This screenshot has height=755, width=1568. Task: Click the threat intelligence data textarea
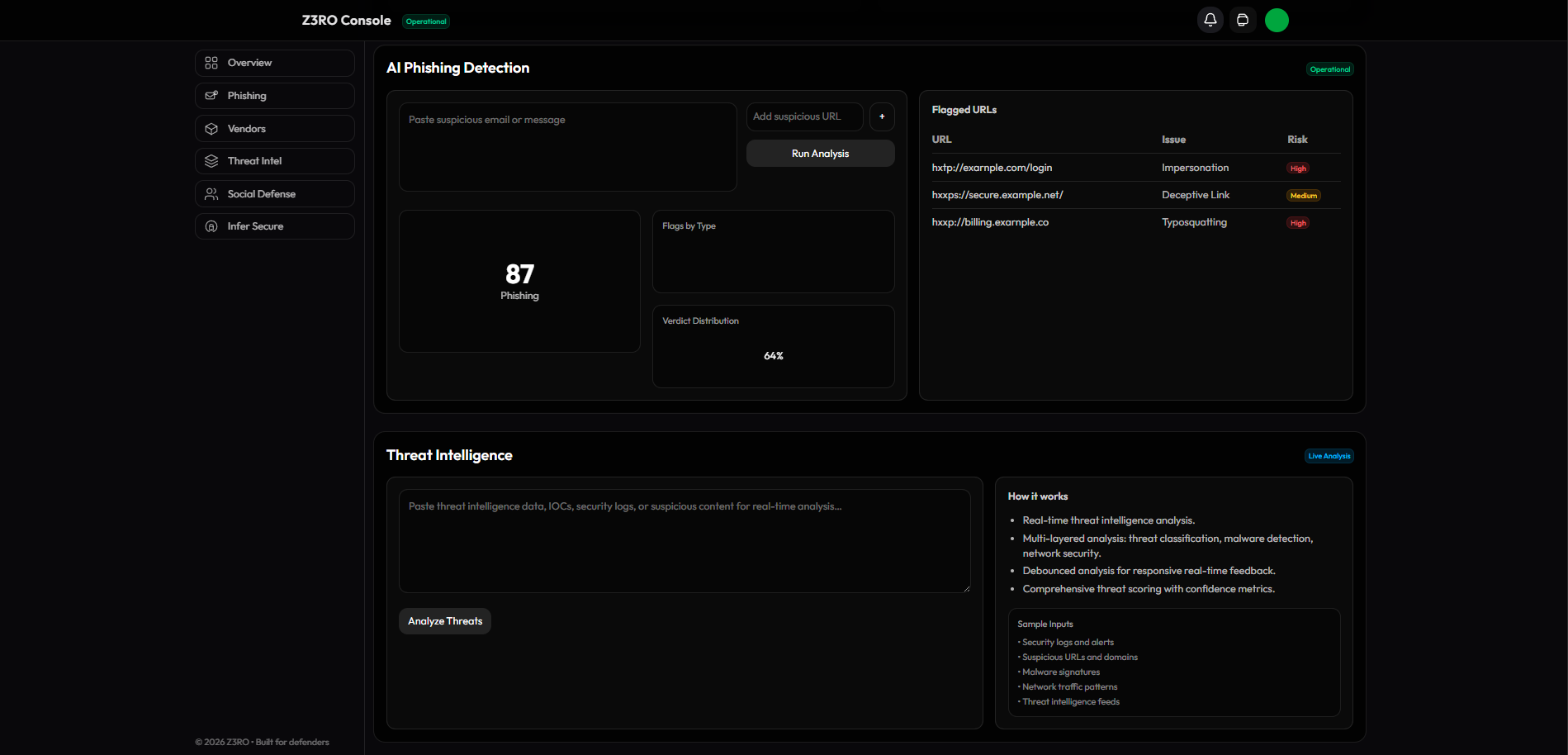684,541
